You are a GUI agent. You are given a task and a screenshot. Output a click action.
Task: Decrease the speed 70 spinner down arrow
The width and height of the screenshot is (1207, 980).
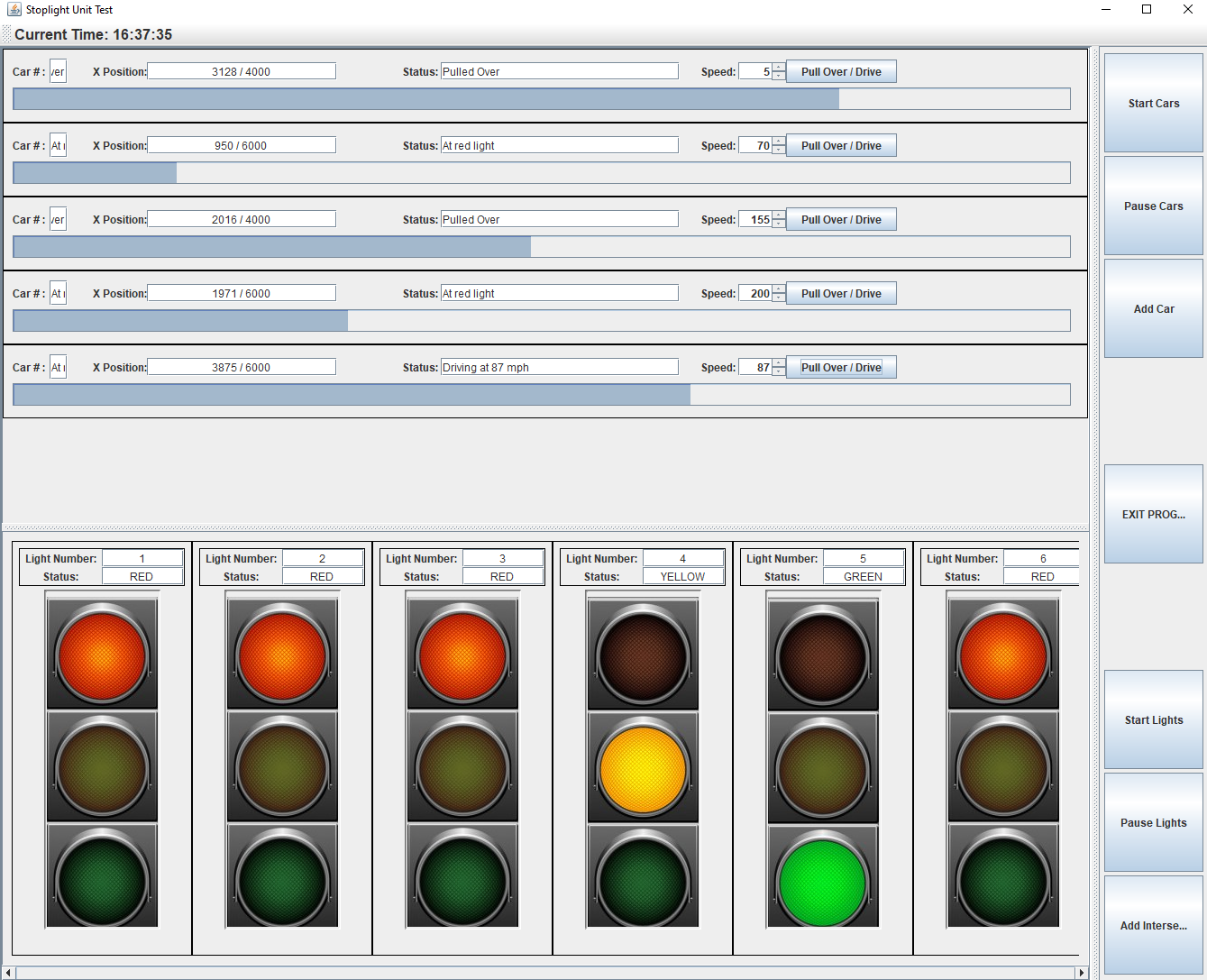pyautogui.click(x=779, y=150)
